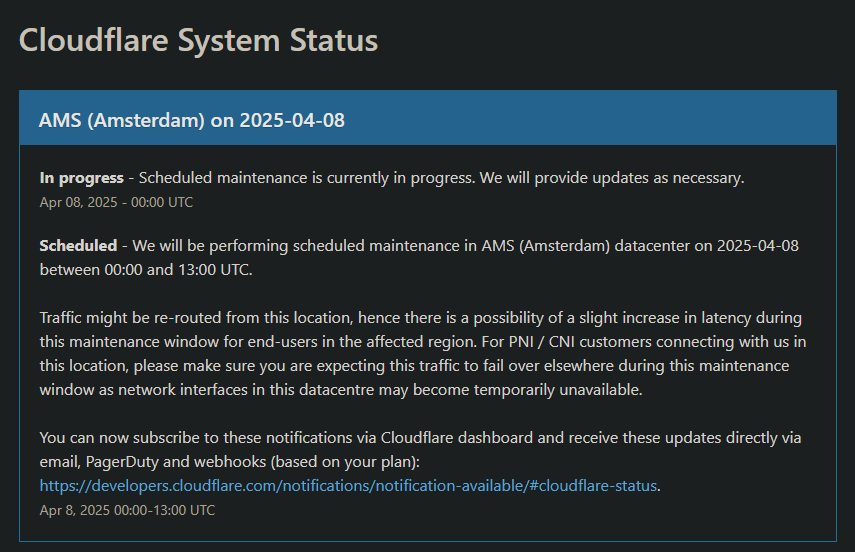Click the line starting 'this location, please make sure'
Screen dimensions: 855x552
pos(414,365)
